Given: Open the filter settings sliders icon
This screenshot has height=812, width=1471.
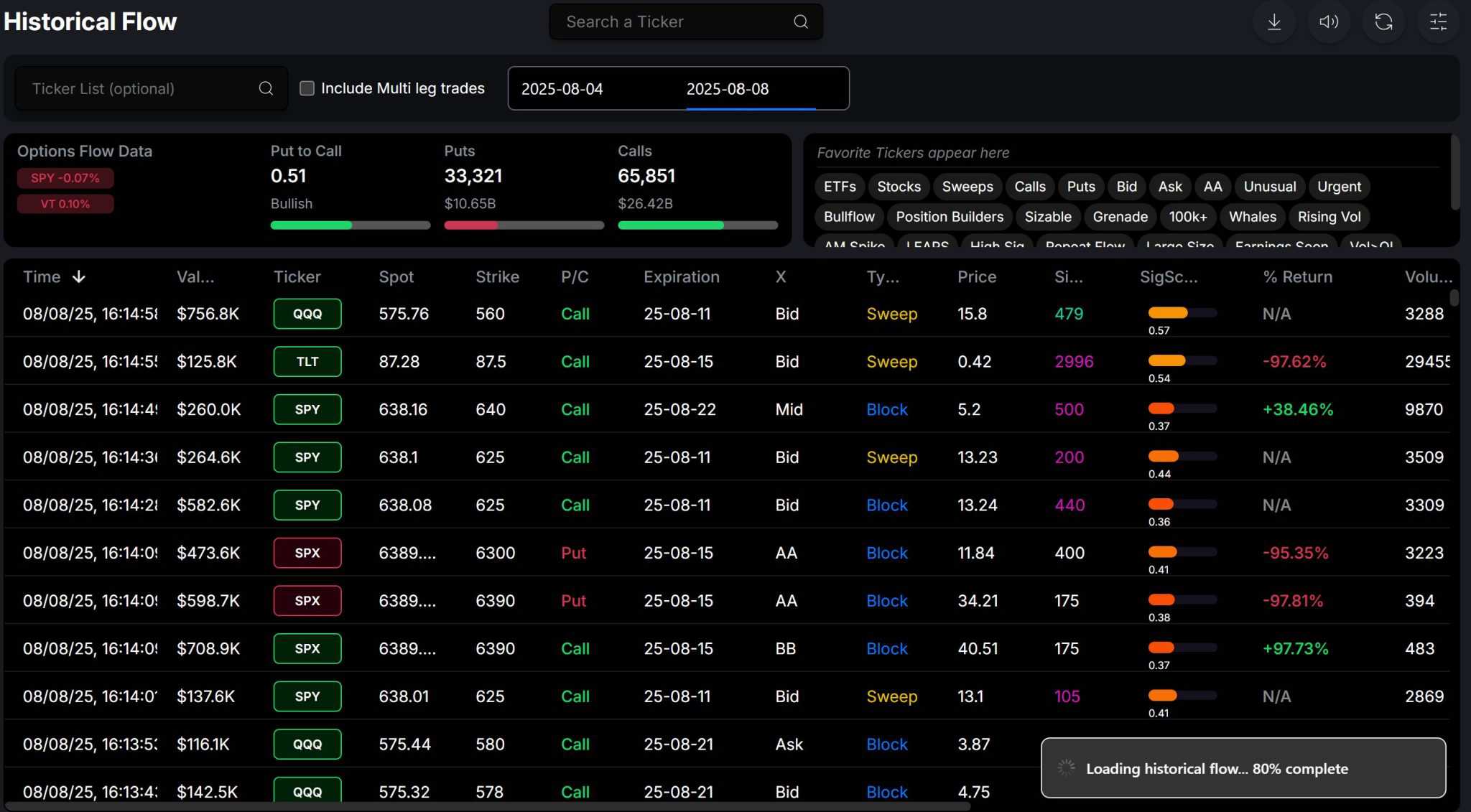Looking at the screenshot, I should tap(1438, 22).
